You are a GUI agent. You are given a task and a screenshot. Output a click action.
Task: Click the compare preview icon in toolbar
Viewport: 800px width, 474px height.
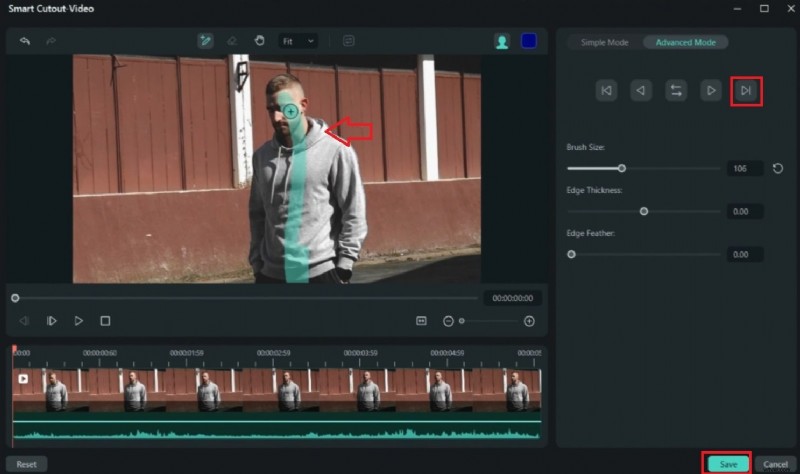click(x=348, y=41)
